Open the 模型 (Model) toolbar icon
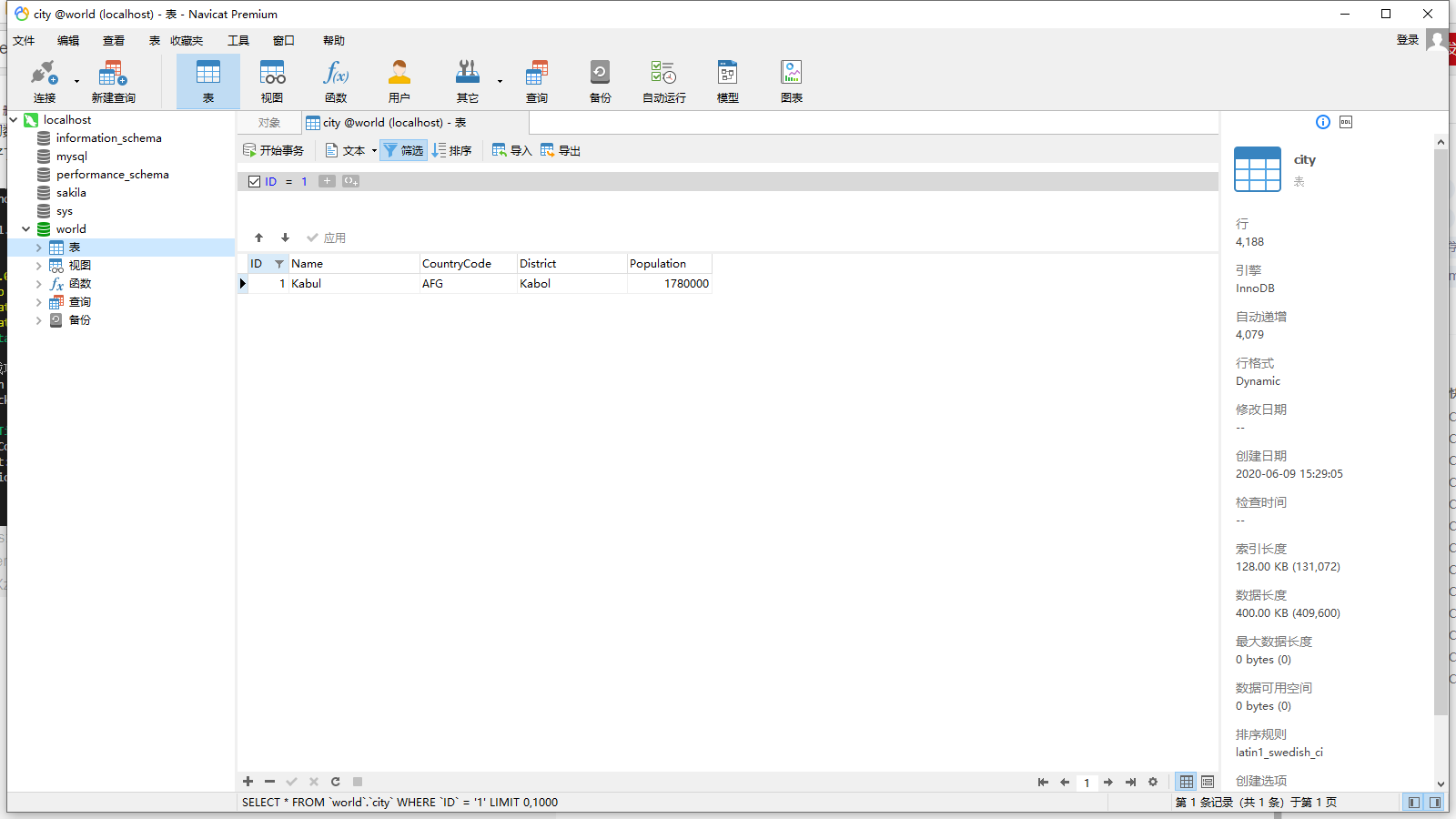This screenshot has width=1456, height=819. pyautogui.click(x=728, y=81)
